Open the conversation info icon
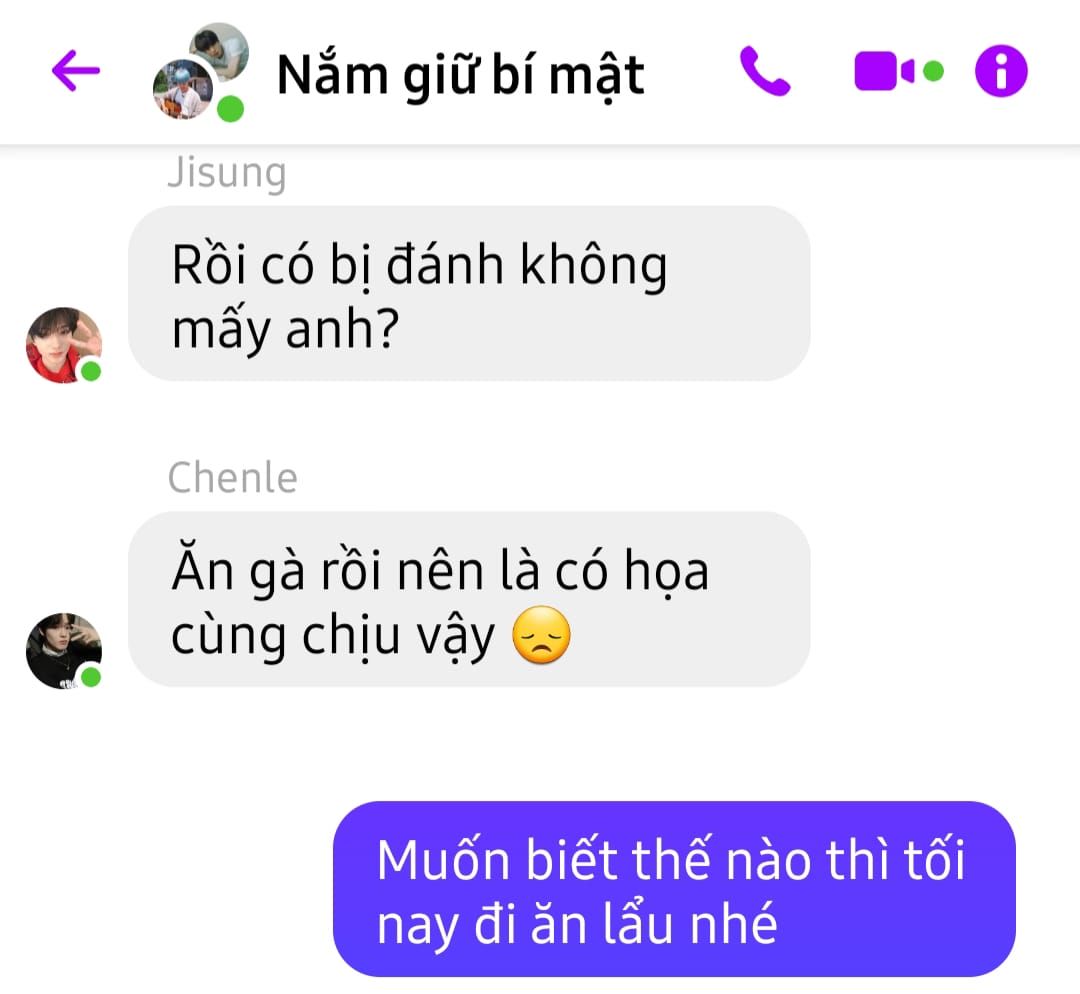Screen dimensions: 1080x994 (x=1001, y=70)
